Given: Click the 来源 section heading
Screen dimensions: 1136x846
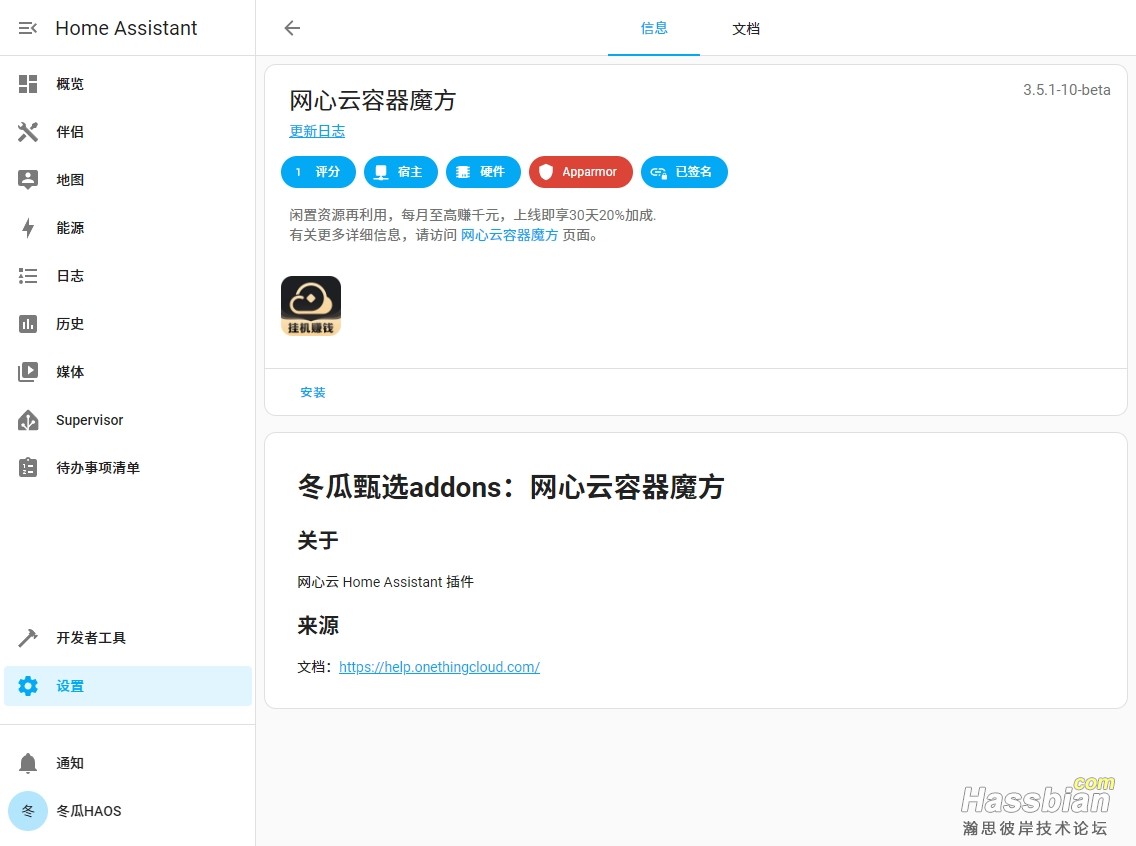Looking at the screenshot, I should pyautogui.click(x=318, y=625).
